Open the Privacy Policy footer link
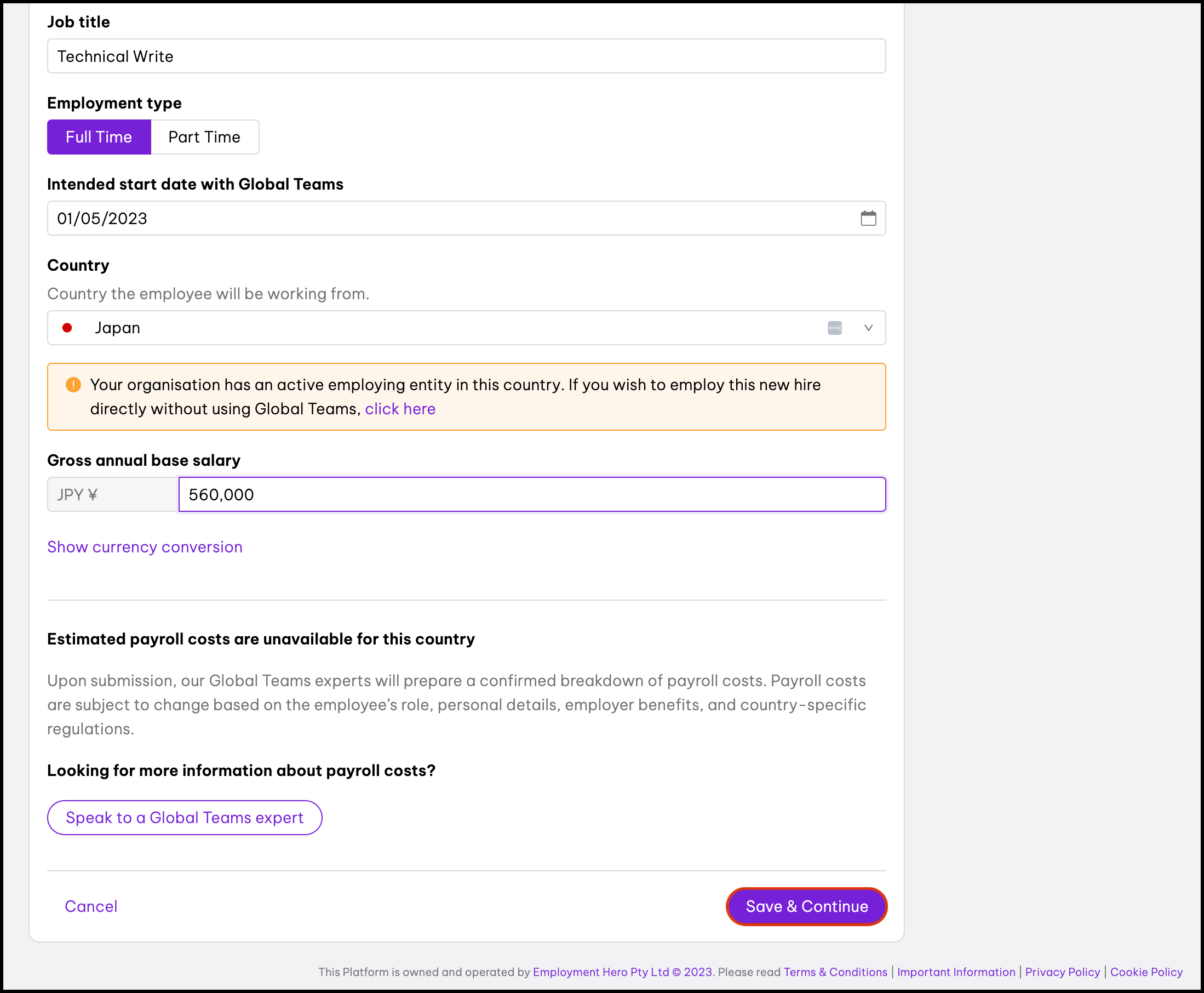Screen dimensions: 1204x993 [x=1062, y=972]
